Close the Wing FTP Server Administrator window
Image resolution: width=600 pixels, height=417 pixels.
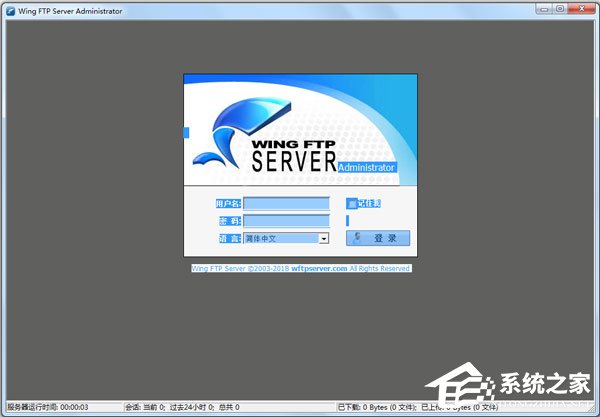[x=581, y=9]
